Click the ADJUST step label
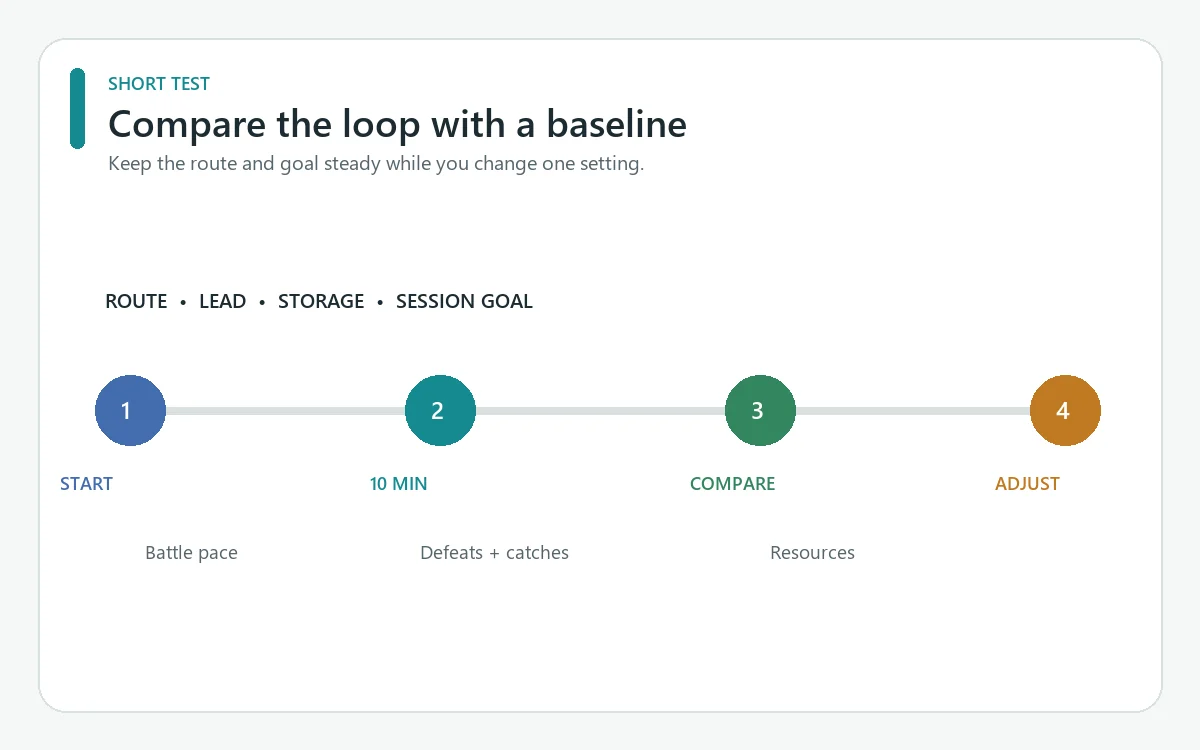1200x750 pixels. [x=1027, y=484]
